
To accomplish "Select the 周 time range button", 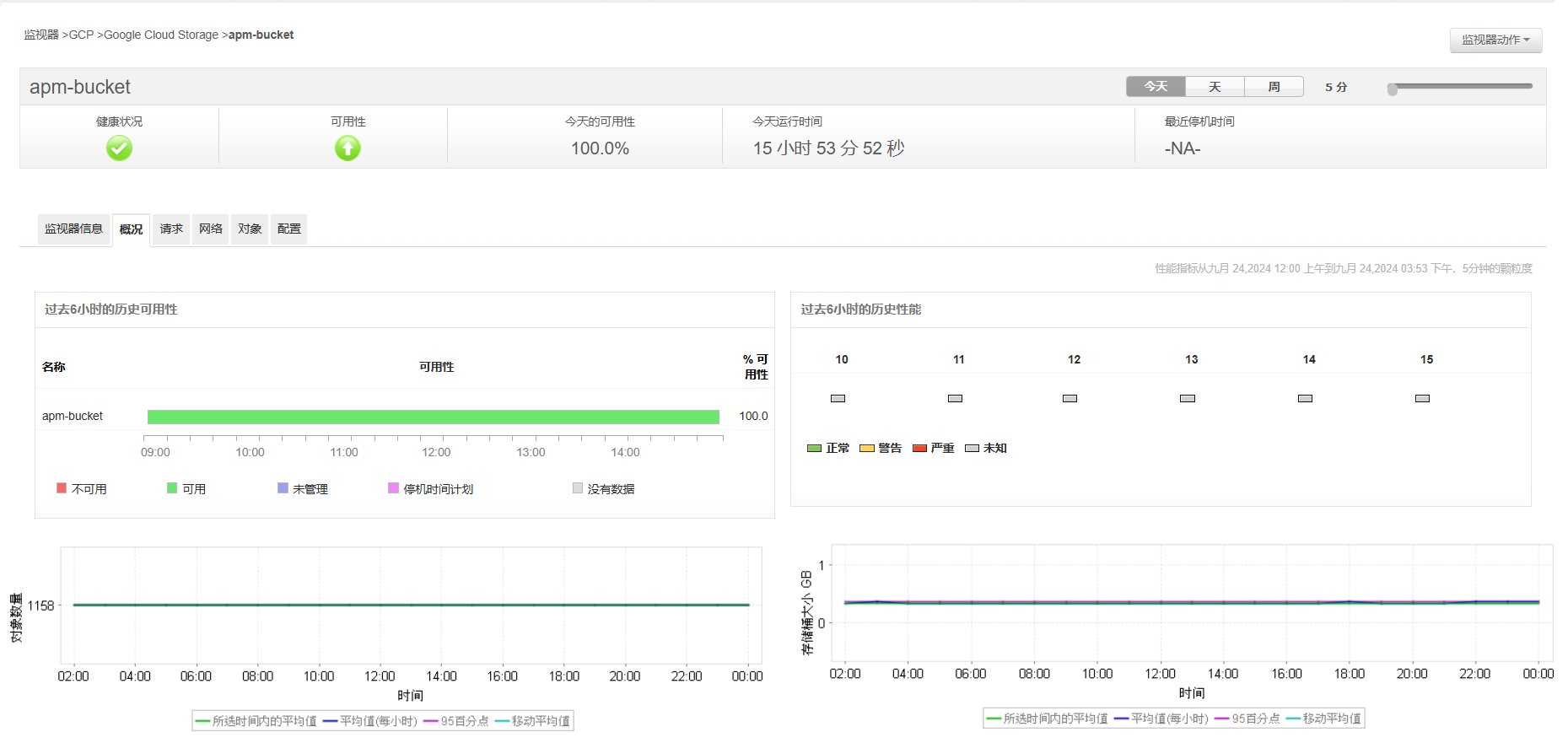I will (1274, 87).
